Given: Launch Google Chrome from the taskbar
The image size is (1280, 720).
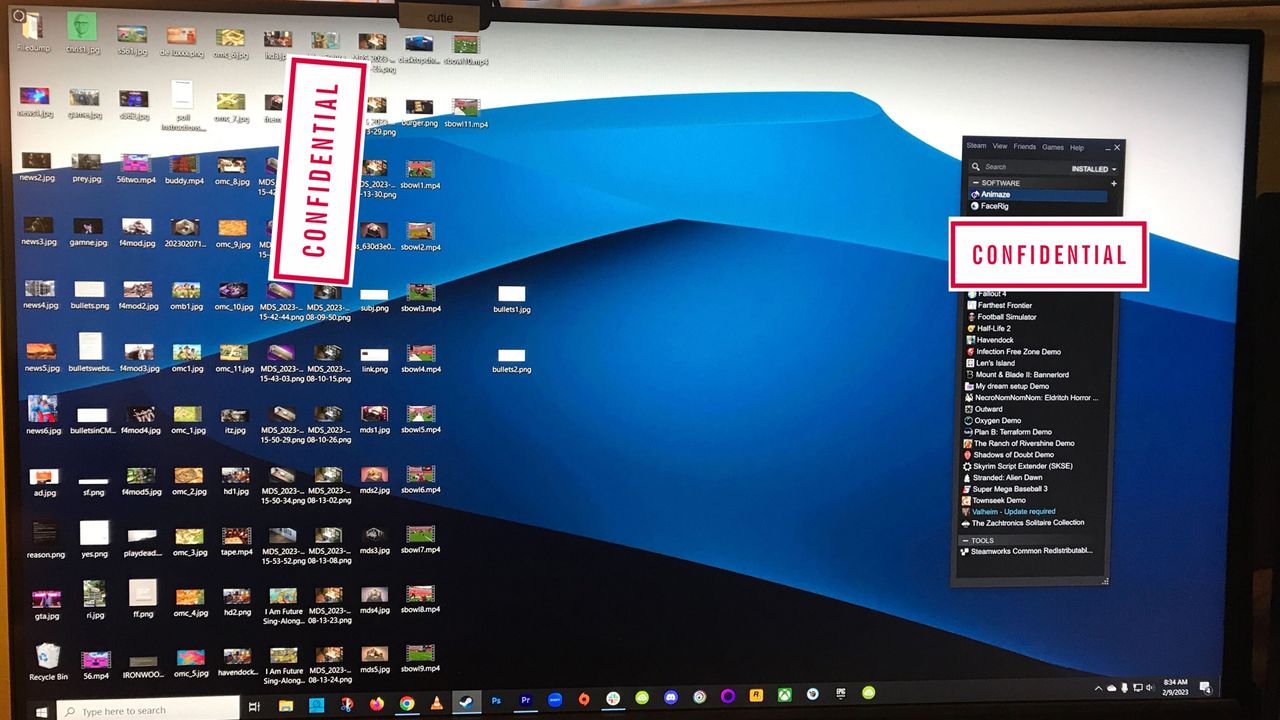Looking at the screenshot, I should tap(406, 704).
